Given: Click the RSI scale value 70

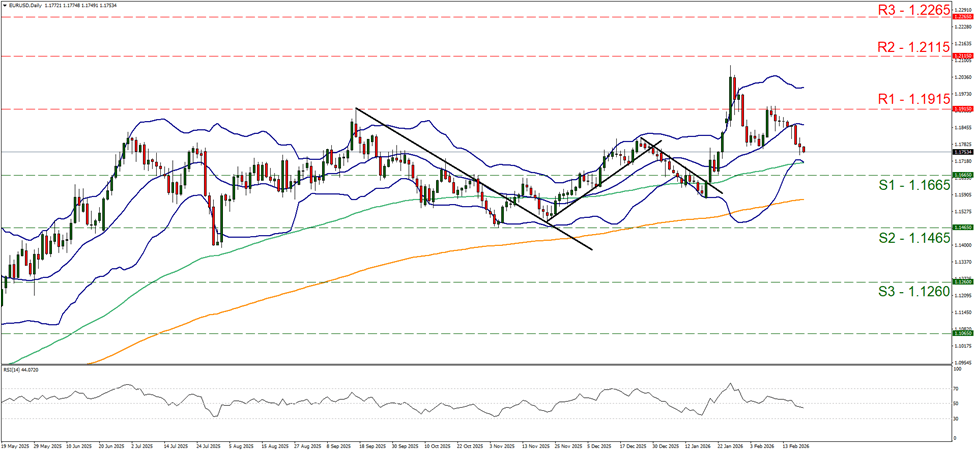Looking at the screenshot, I should 958,389.
